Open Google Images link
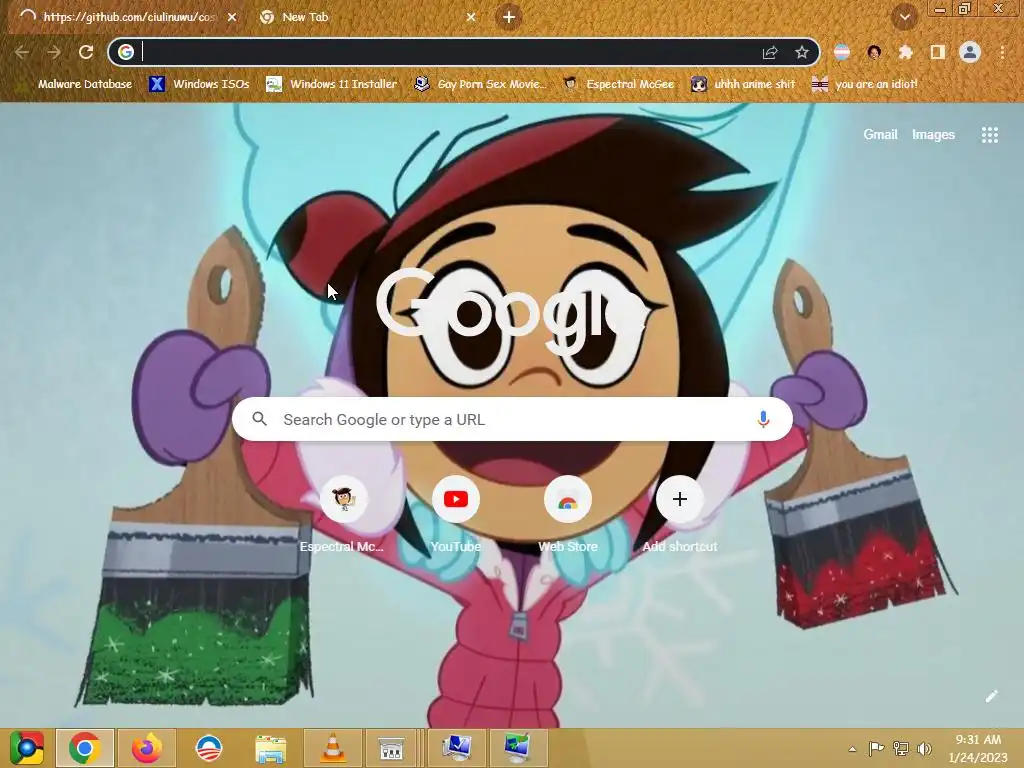Screen dimensions: 1024x768 pos(933,135)
